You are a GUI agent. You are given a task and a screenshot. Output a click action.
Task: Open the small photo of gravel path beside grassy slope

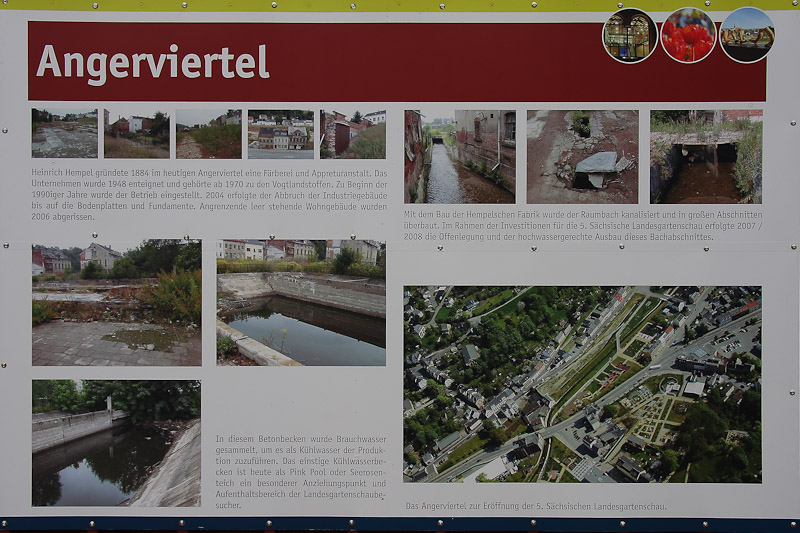coord(209,134)
